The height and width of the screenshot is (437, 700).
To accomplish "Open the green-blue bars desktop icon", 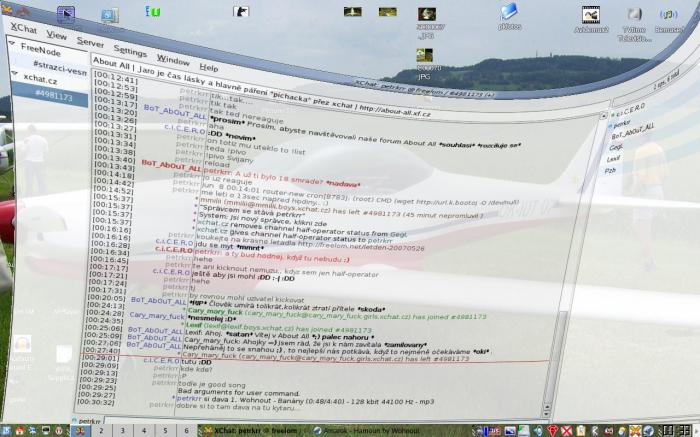I will tap(152, 11).
